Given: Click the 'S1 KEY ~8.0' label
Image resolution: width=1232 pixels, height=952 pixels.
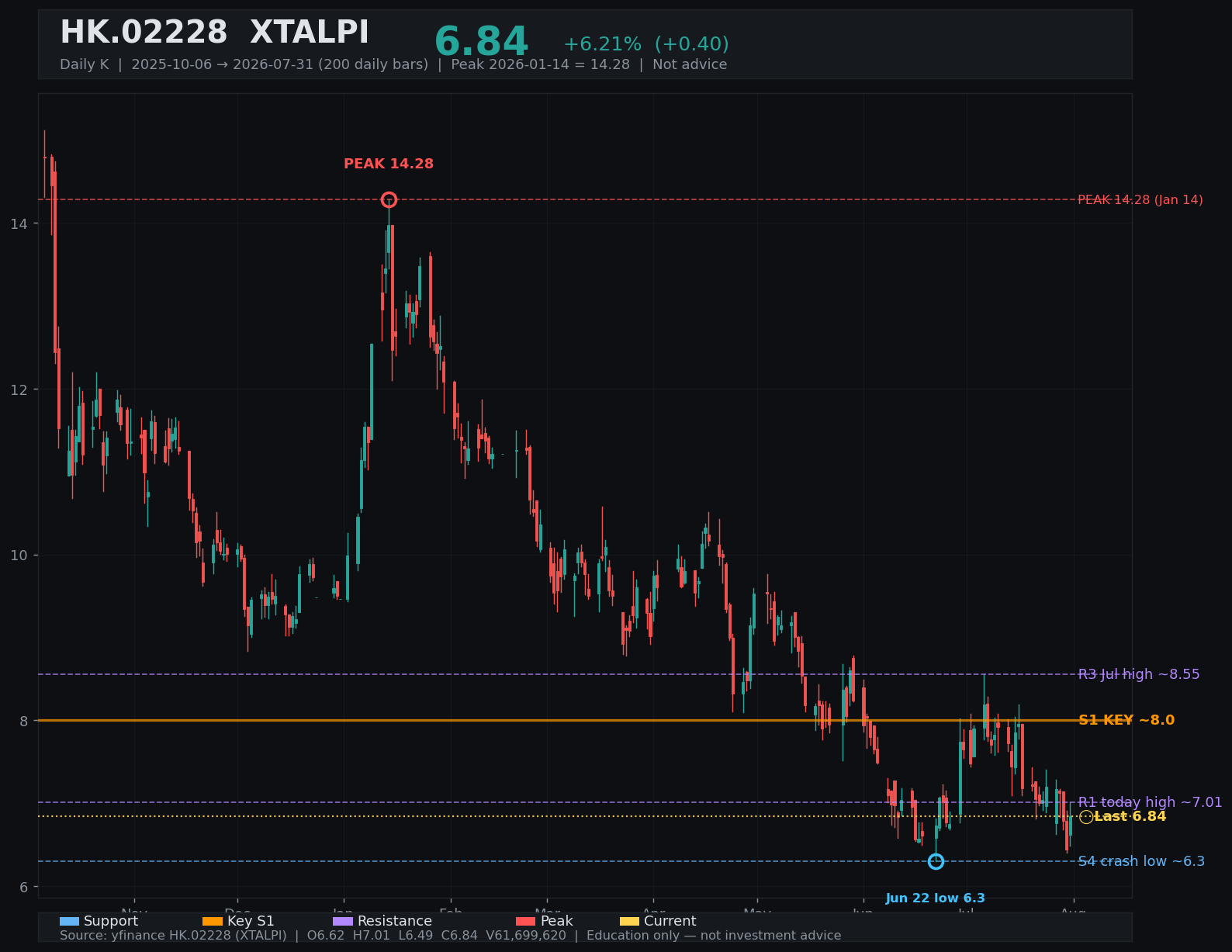Looking at the screenshot, I should (1126, 720).
